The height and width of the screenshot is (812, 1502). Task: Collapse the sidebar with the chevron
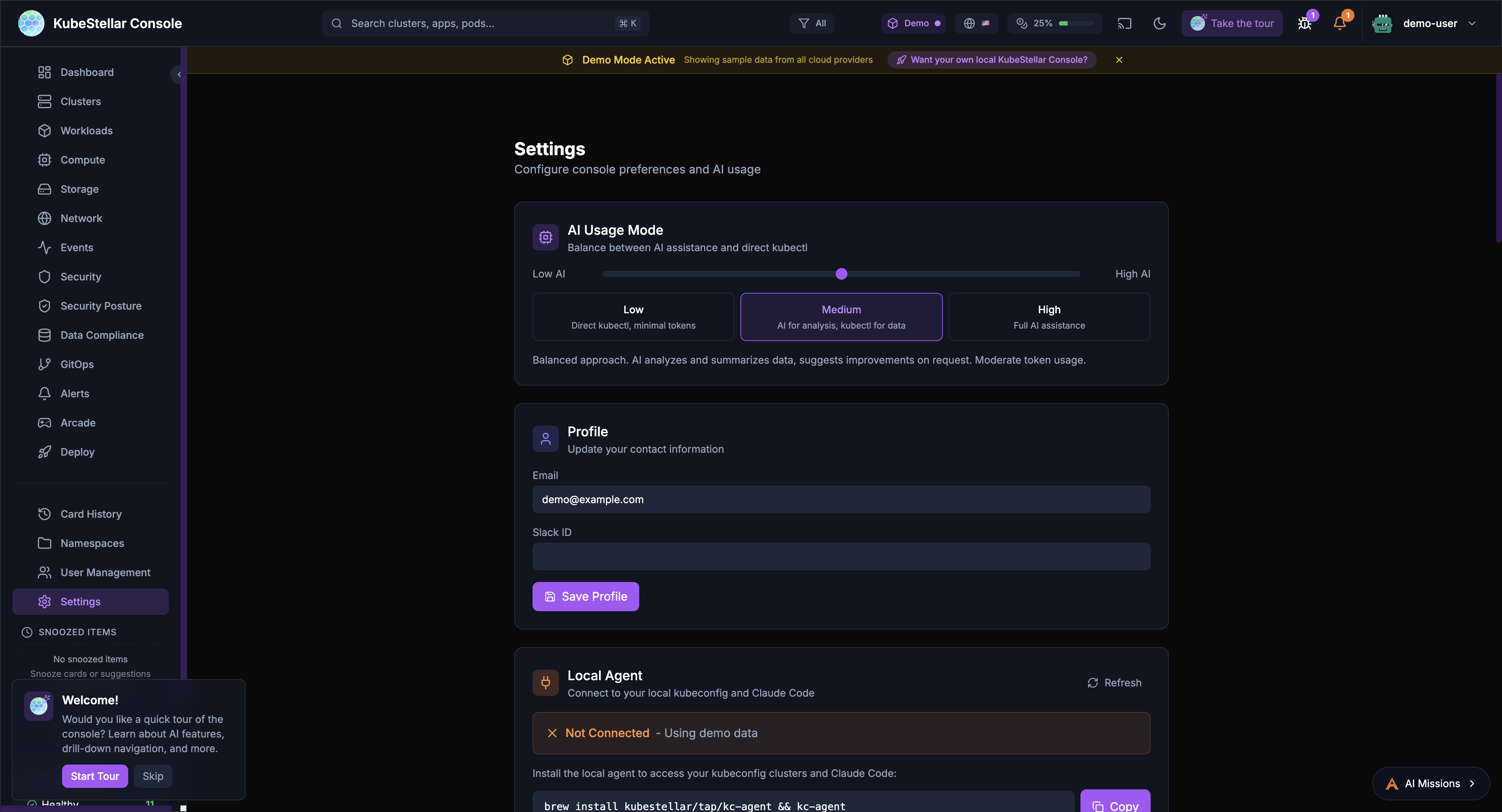[178, 74]
